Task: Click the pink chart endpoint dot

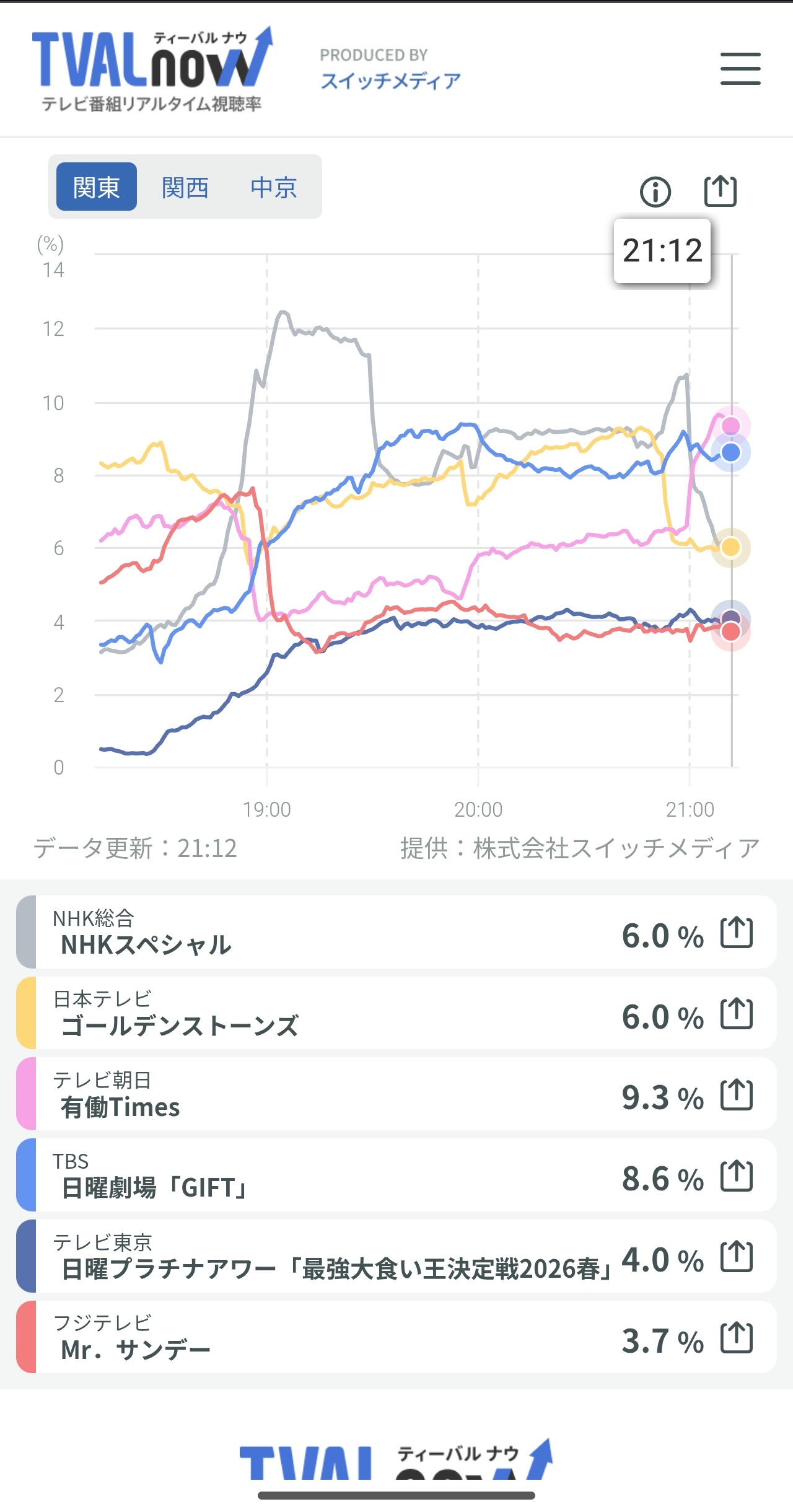Action: tap(731, 426)
